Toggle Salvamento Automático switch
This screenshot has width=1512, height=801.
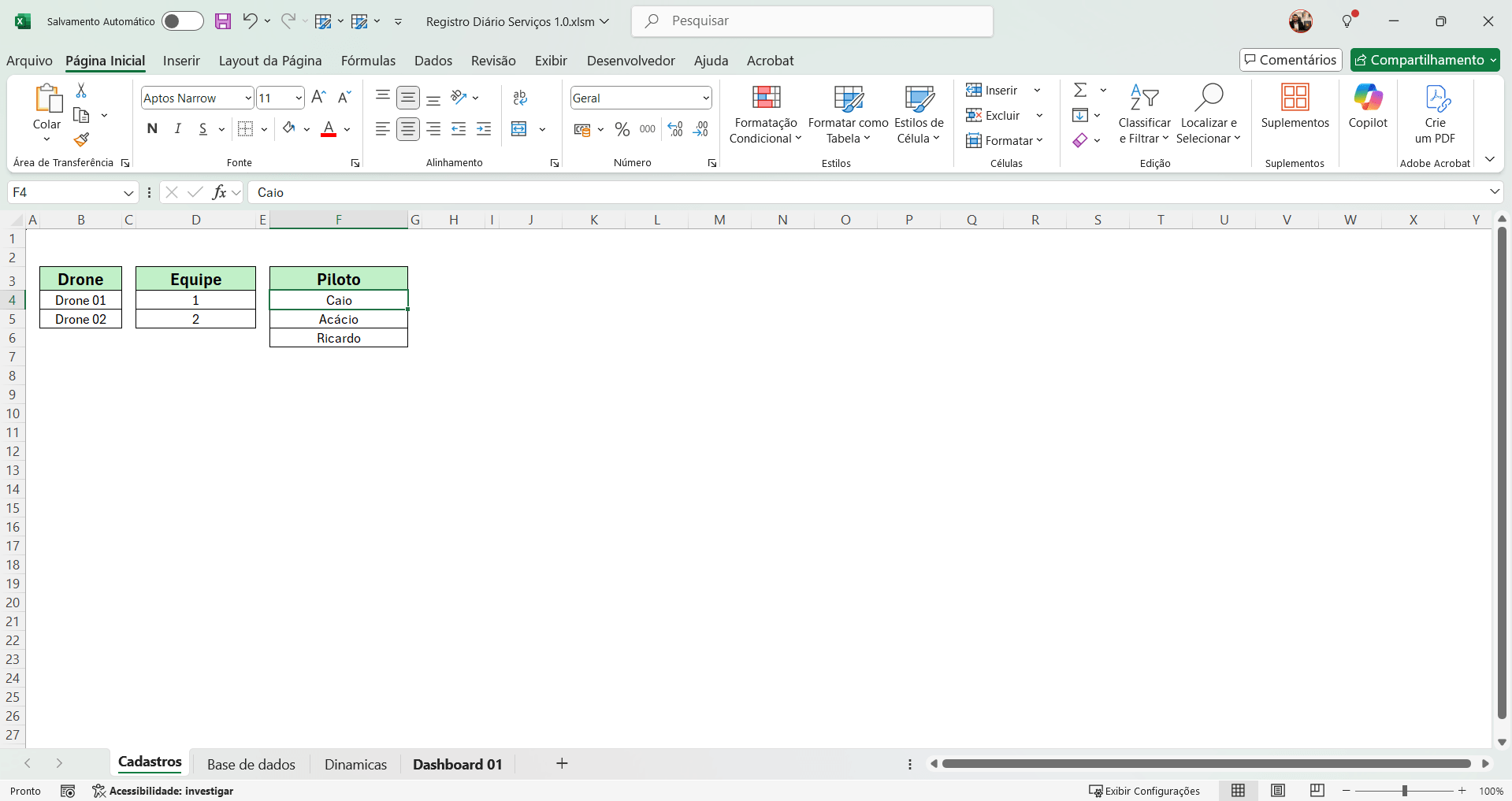click(x=182, y=21)
